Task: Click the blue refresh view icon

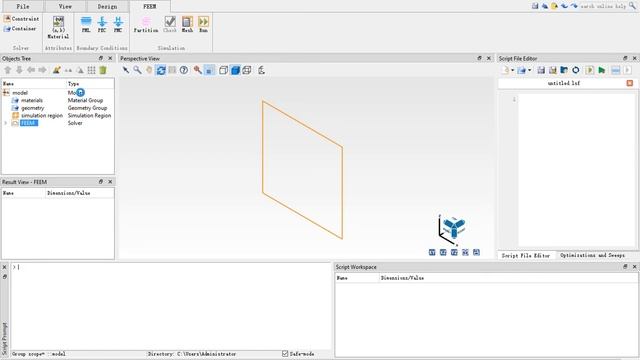Action: [x=161, y=70]
